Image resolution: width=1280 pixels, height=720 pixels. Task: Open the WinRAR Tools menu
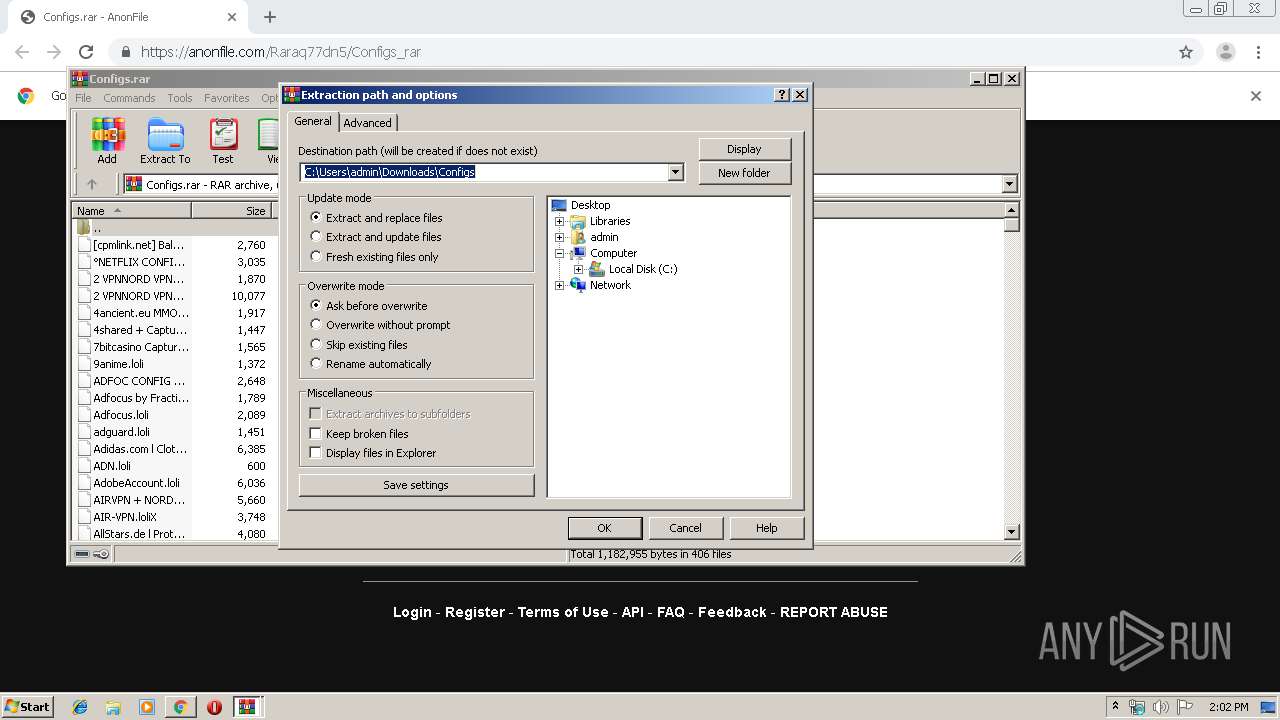pyautogui.click(x=180, y=98)
